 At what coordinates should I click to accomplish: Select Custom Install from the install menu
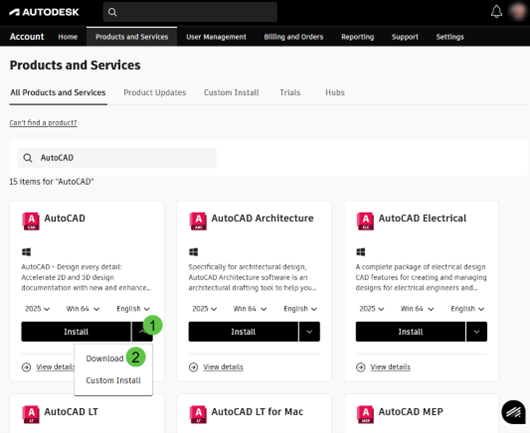coord(113,381)
